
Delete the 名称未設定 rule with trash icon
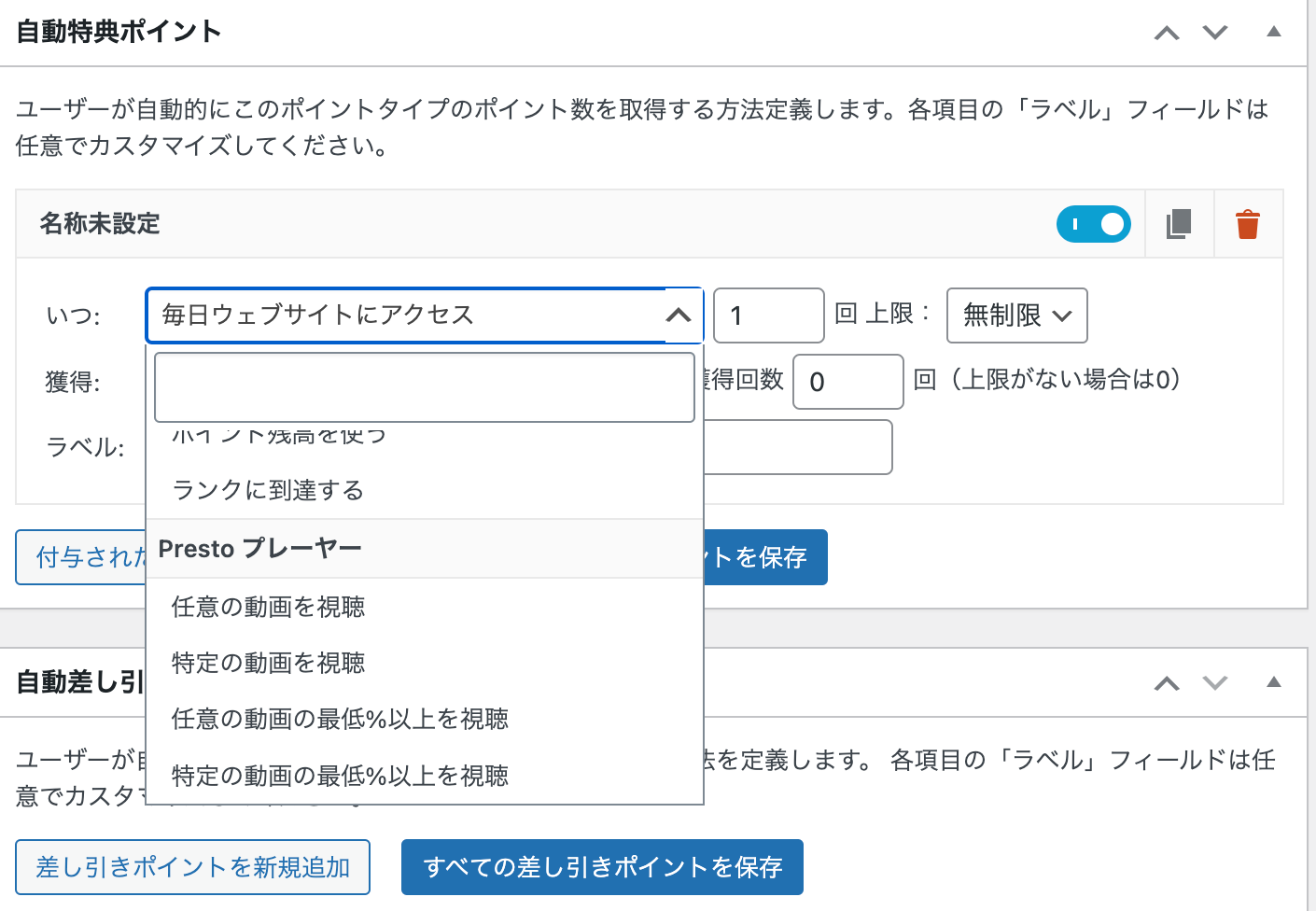tap(1248, 224)
